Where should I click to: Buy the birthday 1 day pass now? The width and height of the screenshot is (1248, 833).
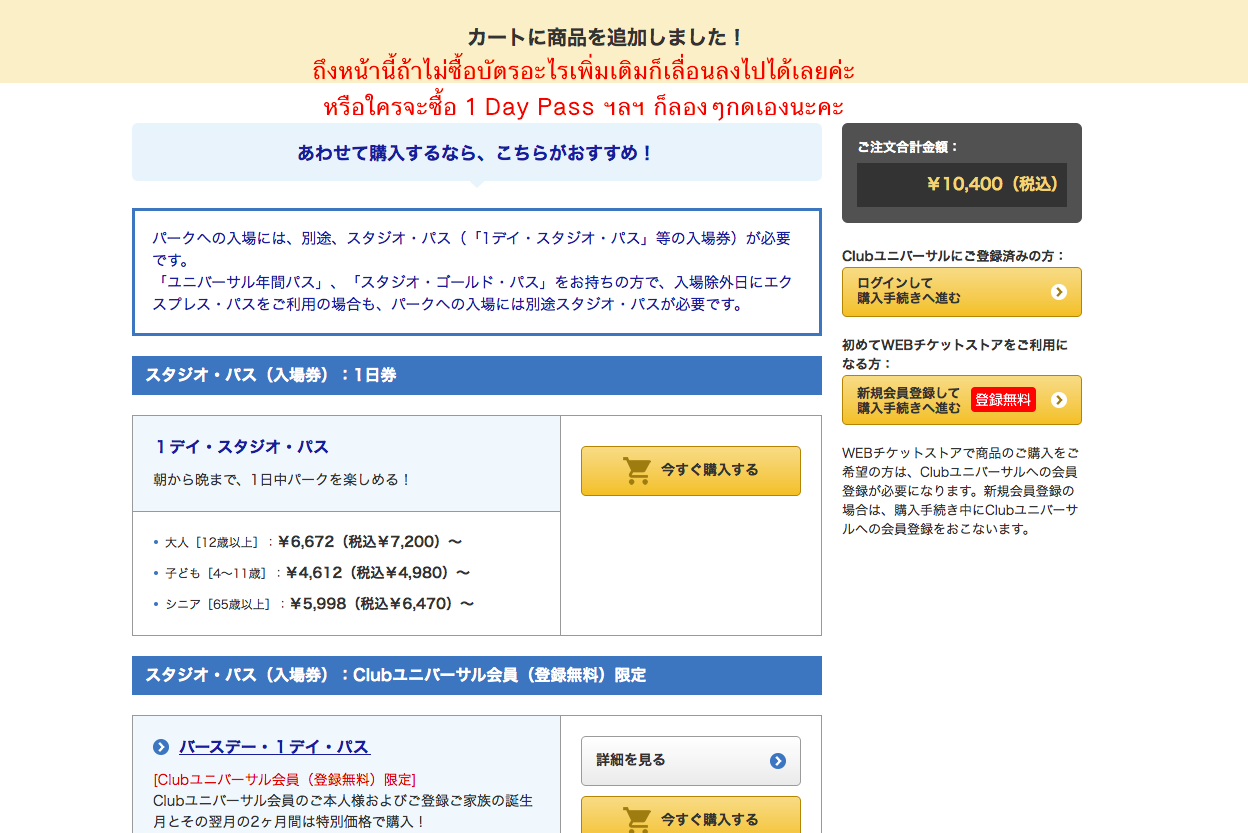[x=691, y=815]
